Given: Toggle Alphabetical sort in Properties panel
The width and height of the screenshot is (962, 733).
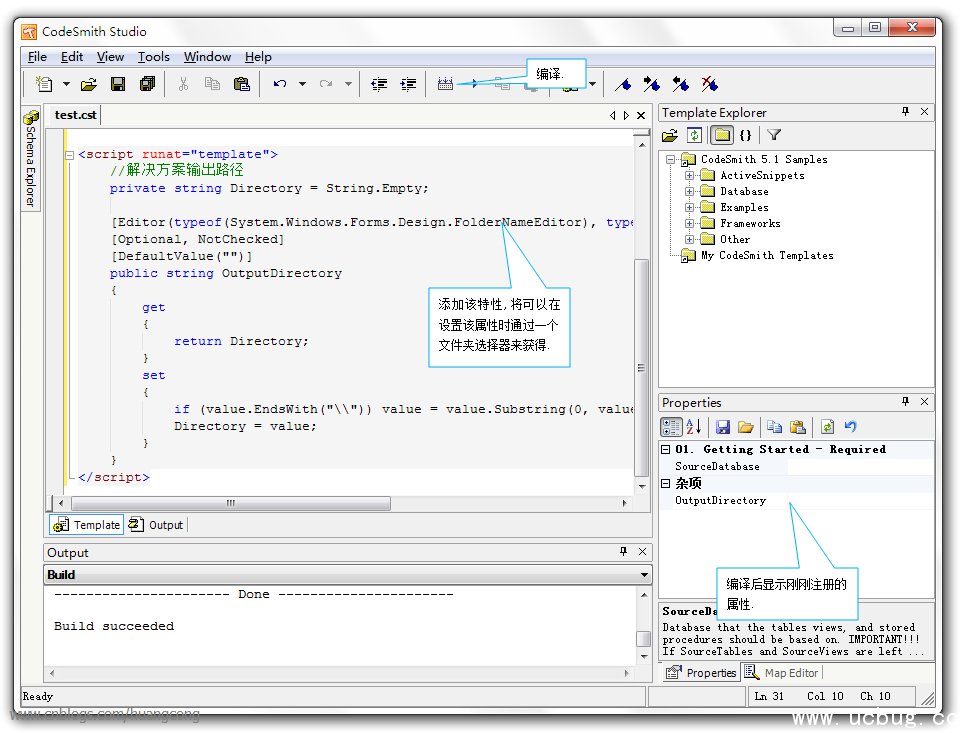Looking at the screenshot, I should click(694, 427).
